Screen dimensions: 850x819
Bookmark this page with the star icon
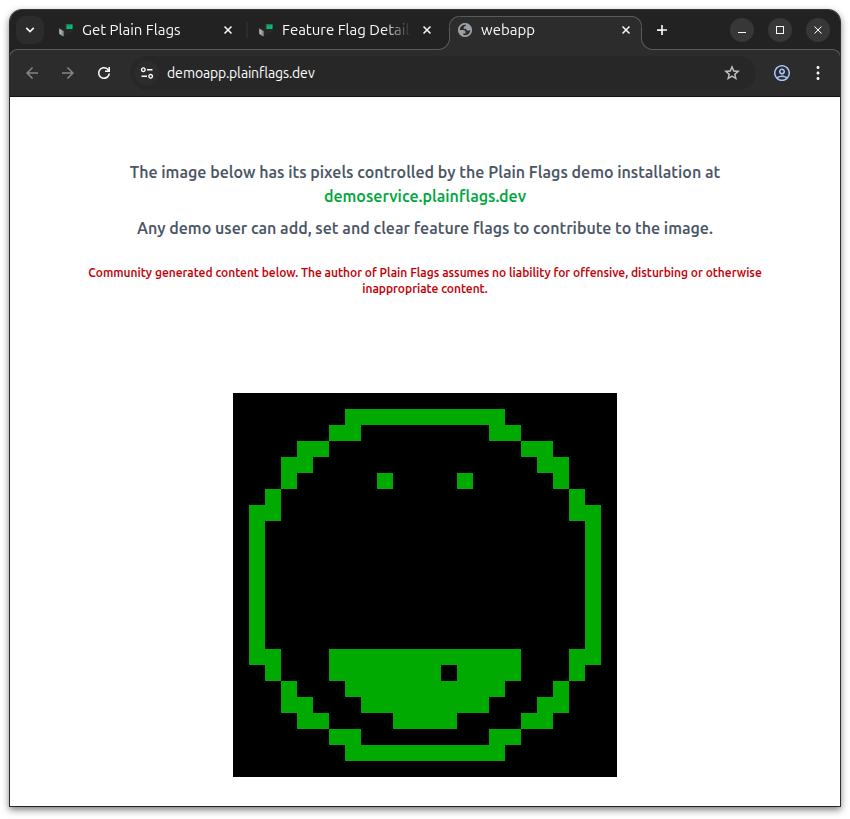[732, 73]
